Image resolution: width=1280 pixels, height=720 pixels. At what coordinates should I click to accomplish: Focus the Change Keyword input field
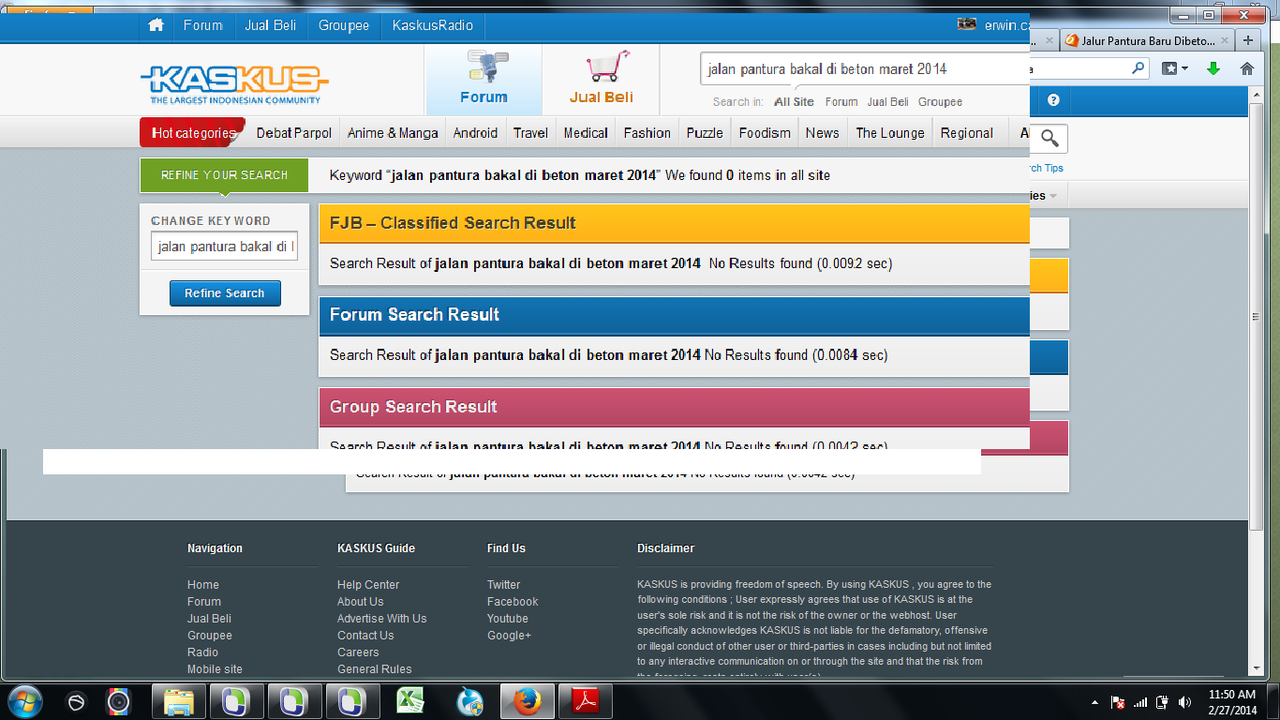point(224,246)
